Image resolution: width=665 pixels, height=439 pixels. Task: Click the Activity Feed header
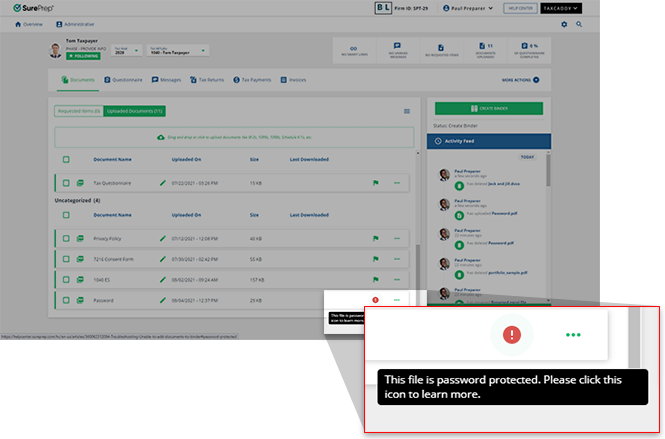(x=489, y=141)
